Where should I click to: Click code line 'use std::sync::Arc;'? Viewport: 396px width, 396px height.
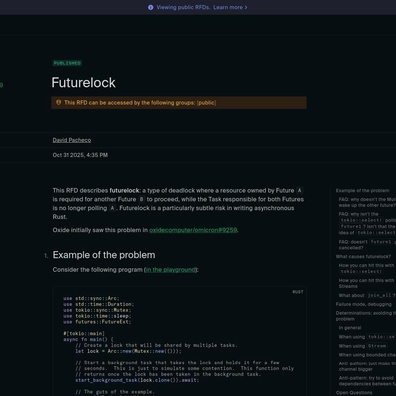point(91,298)
